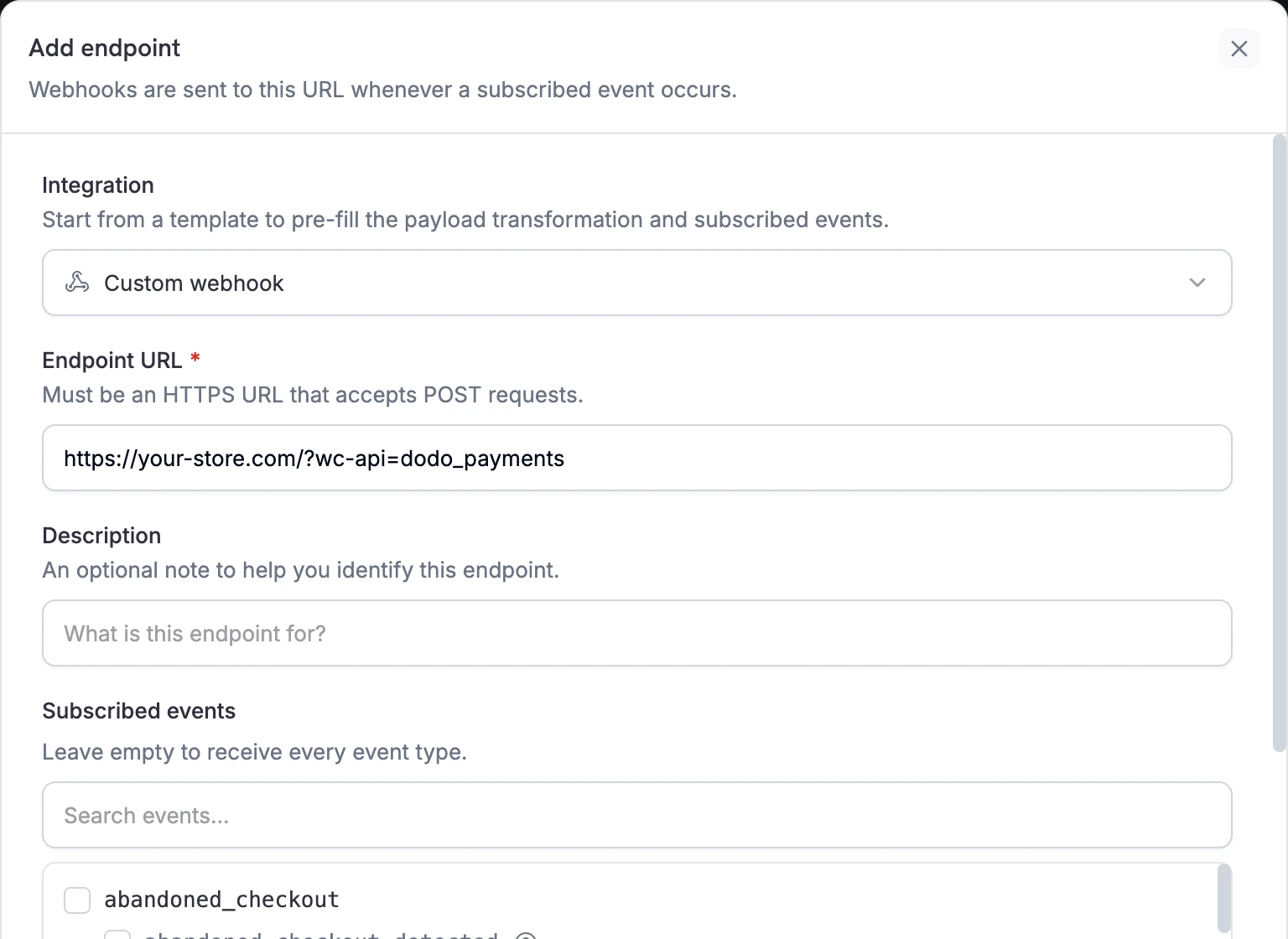Select the abandoned_checkout event label
Screen dimensions: 1288x939
pos(221,900)
